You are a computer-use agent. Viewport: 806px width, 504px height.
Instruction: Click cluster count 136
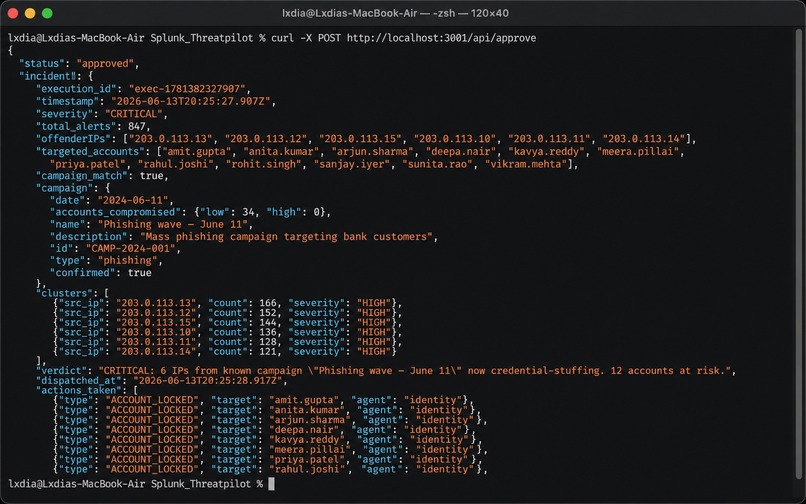[268, 332]
